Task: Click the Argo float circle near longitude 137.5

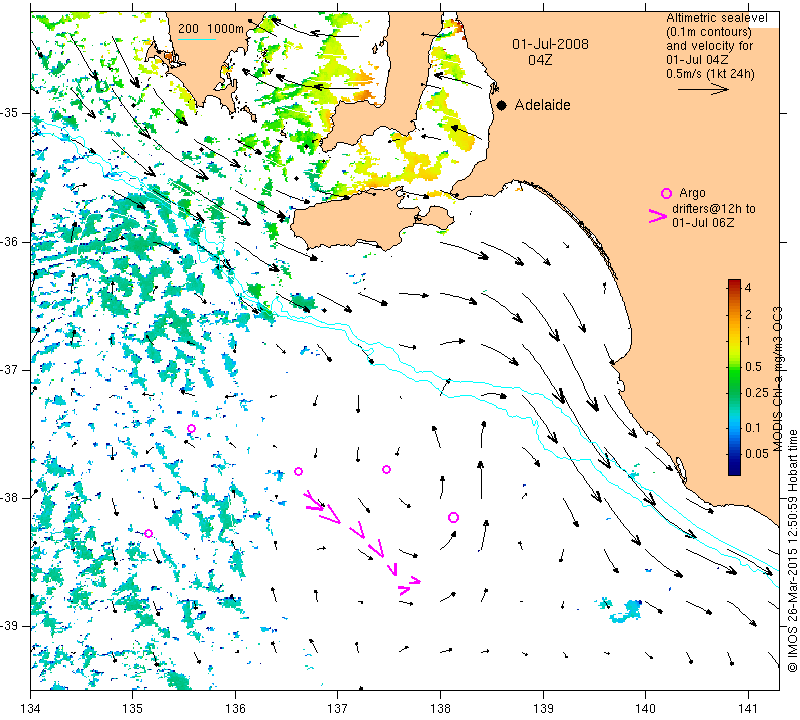Action: tap(386, 469)
